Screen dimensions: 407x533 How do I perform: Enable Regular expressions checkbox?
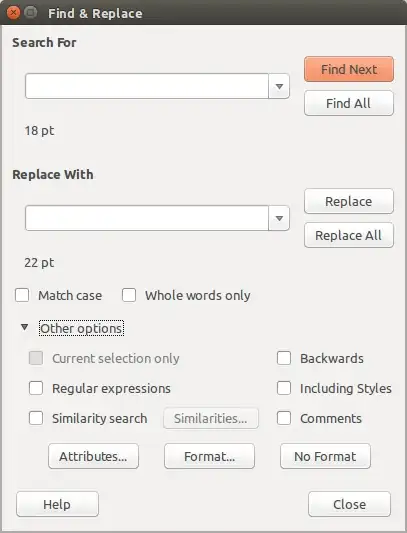coord(36,388)
